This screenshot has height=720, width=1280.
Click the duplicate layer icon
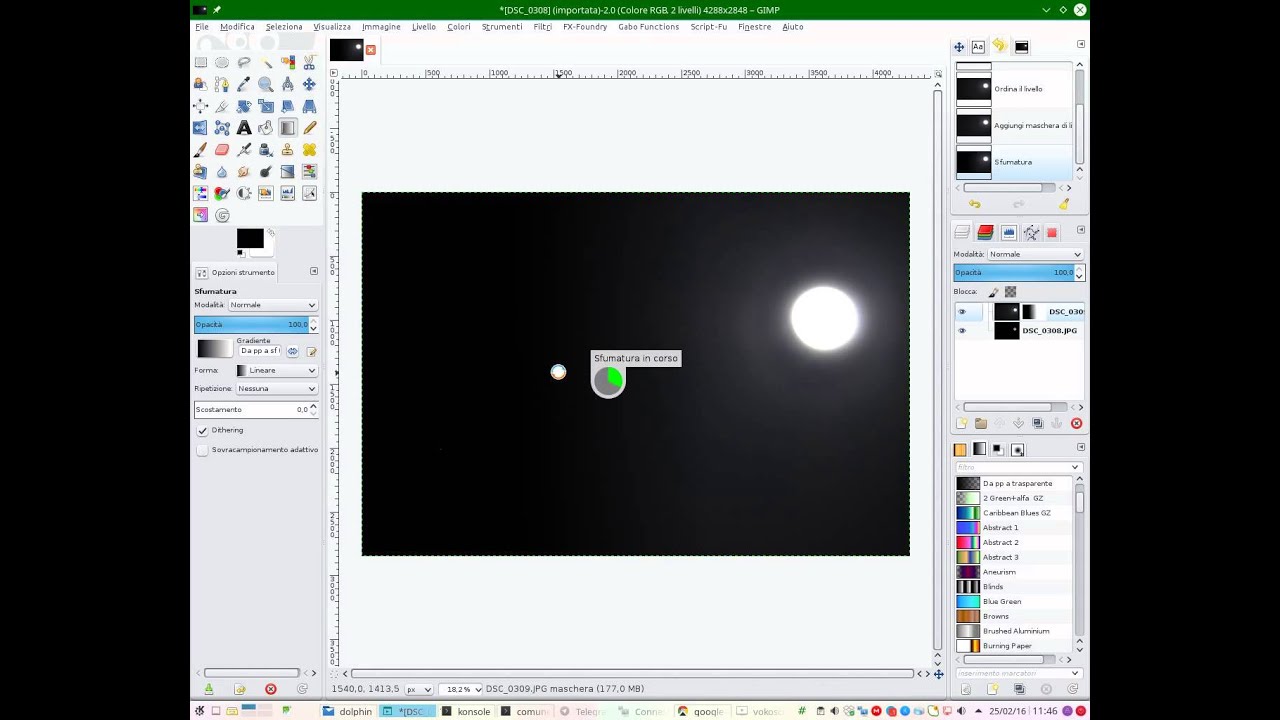1037,423
